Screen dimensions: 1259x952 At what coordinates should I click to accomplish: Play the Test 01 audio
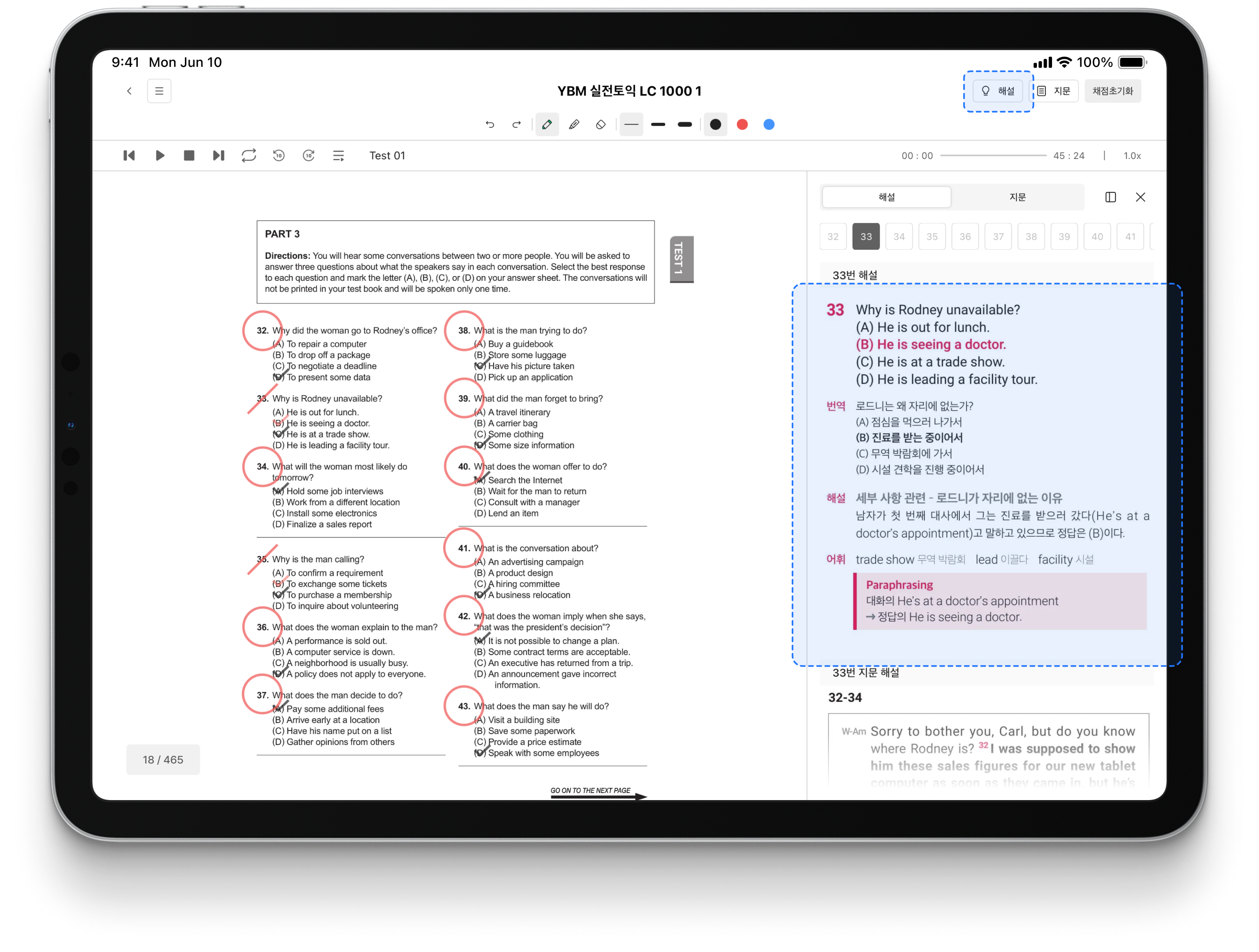(160, 155)
